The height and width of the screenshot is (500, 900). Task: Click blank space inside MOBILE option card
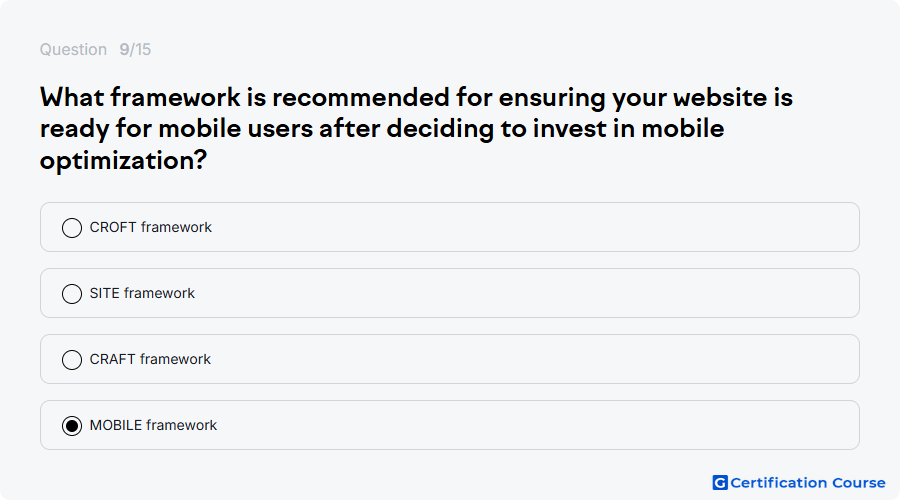(x=517, y=425)
